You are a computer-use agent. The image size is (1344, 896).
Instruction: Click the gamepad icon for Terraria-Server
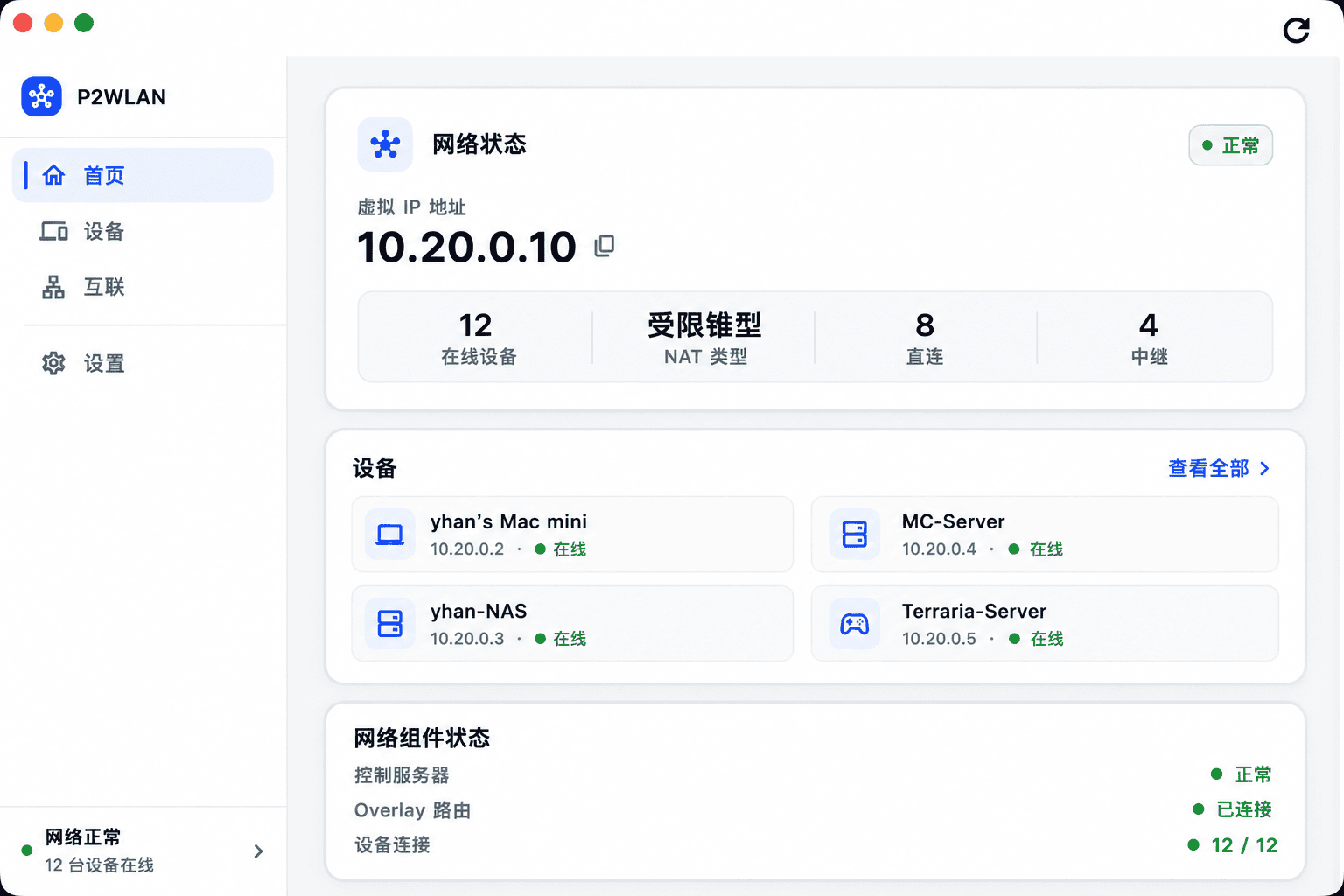854,624
